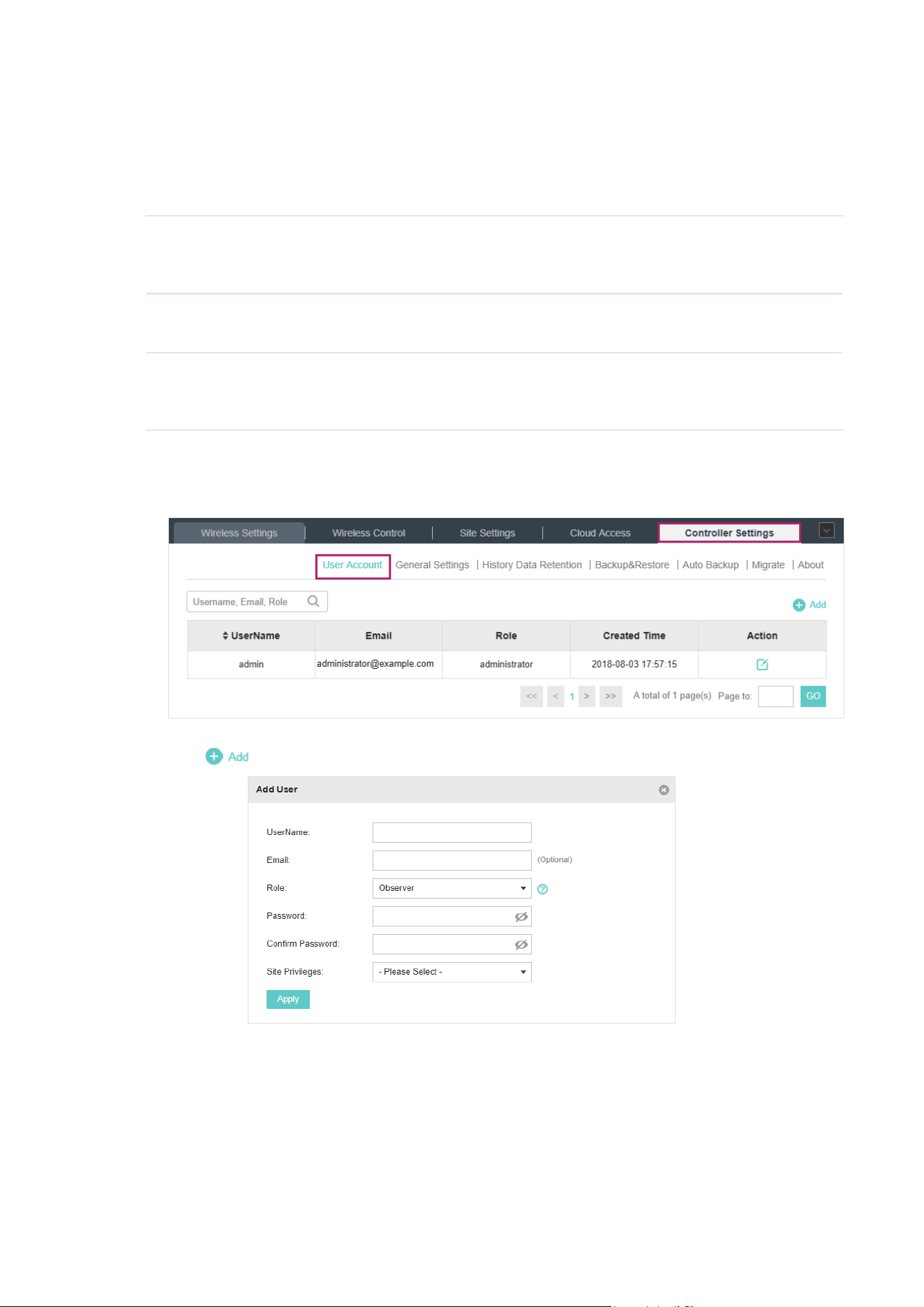Go to Backup&Restore sub-tab
Image resolution: width=924 pixels, height=1307 pixels.
[x=632, y=565]
